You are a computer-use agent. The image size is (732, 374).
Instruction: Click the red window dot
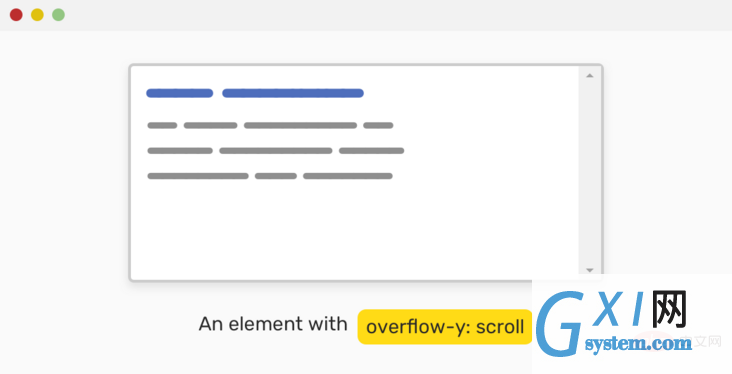click(x=16, y=15)
